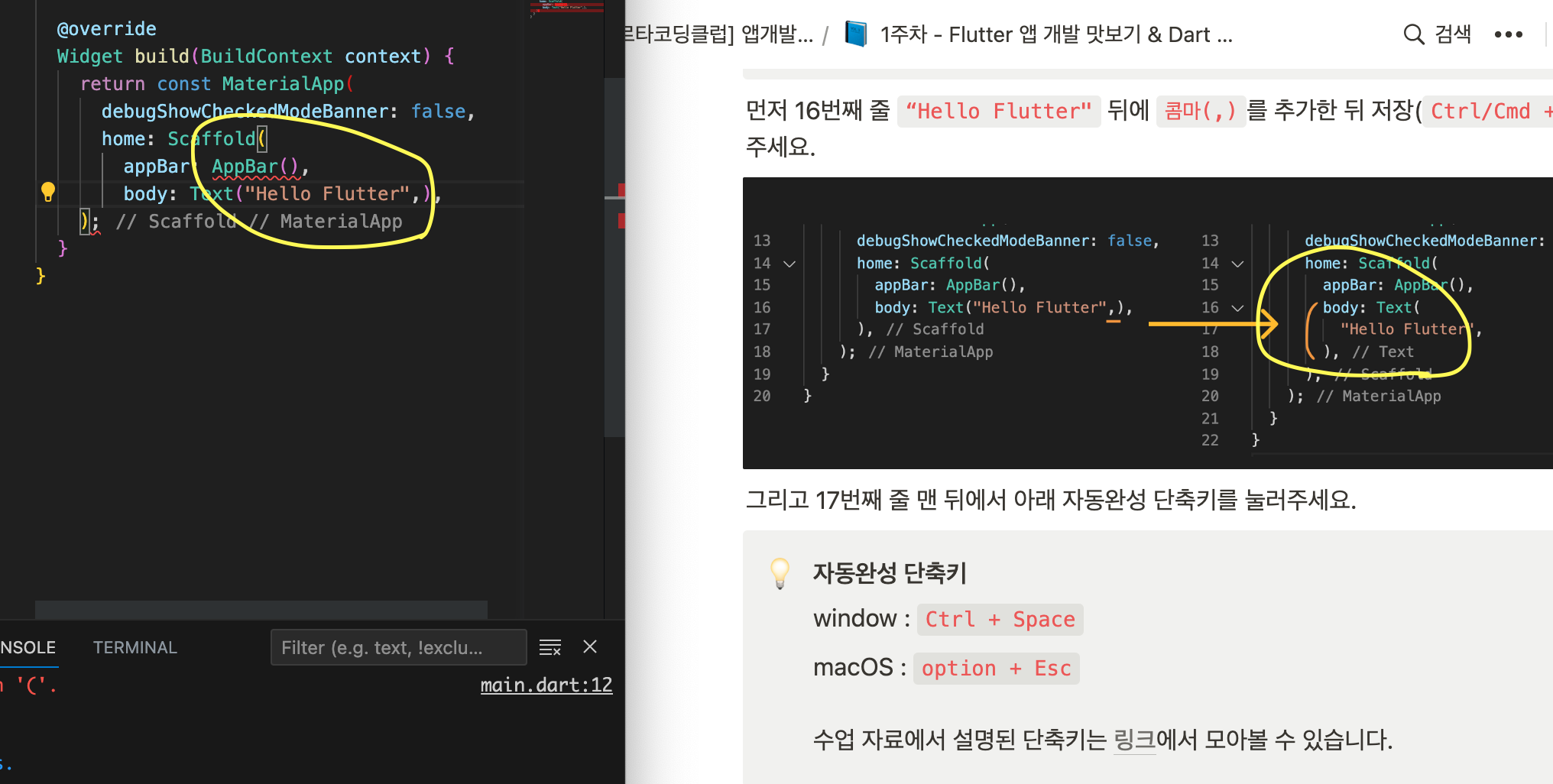Place cursor on debugShowCheckedModeBanner line in editor
Image resolution: width=1553 pixels, height=784 pixels.
point(288,112)
